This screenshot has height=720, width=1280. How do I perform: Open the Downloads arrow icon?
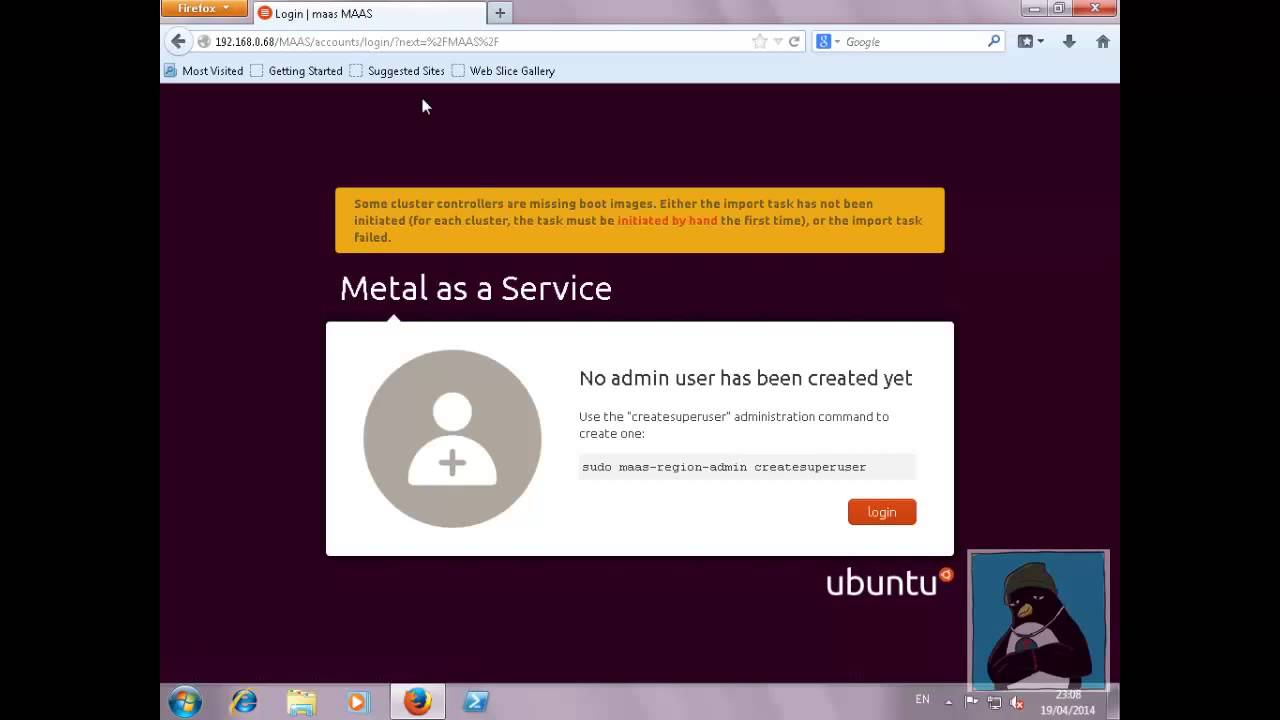(1069, 42)
